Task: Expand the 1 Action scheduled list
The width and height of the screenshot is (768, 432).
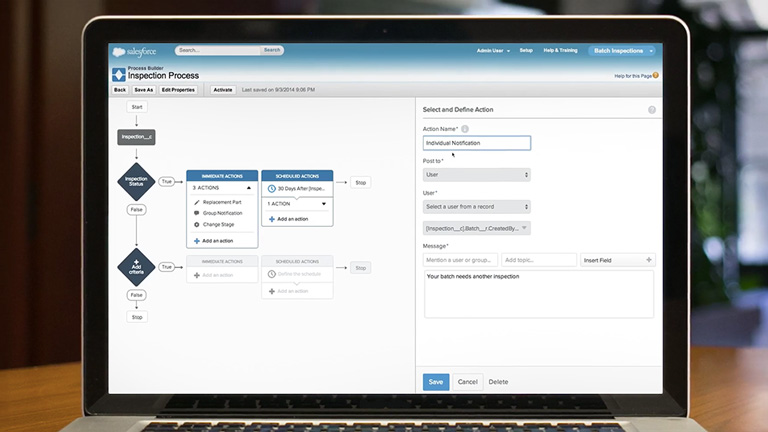Action: tap(323, 203)
